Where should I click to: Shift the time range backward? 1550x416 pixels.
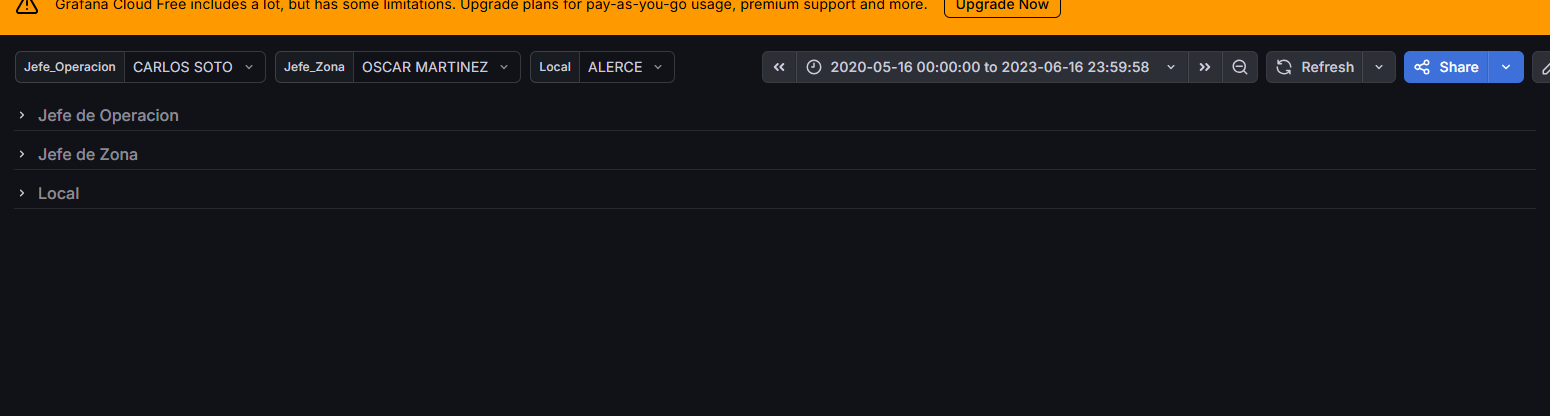(x=779, y=67)
